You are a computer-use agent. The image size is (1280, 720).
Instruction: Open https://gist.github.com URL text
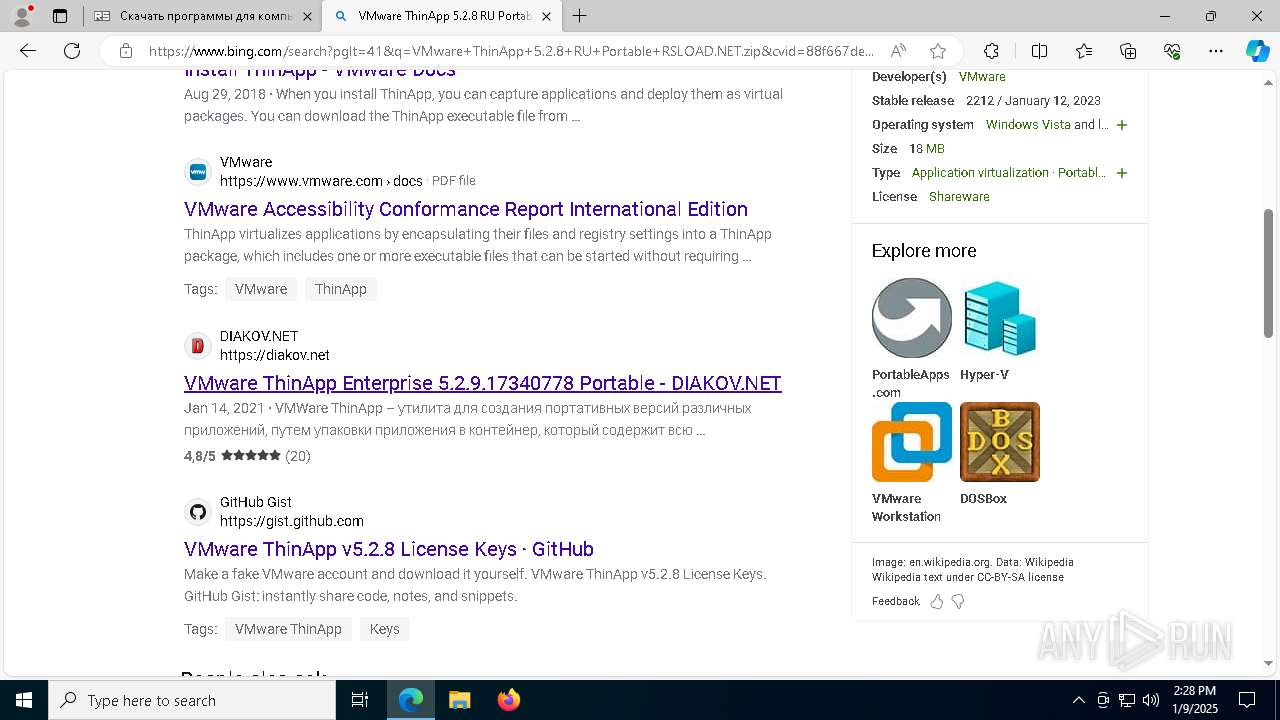tap(292, 521)
